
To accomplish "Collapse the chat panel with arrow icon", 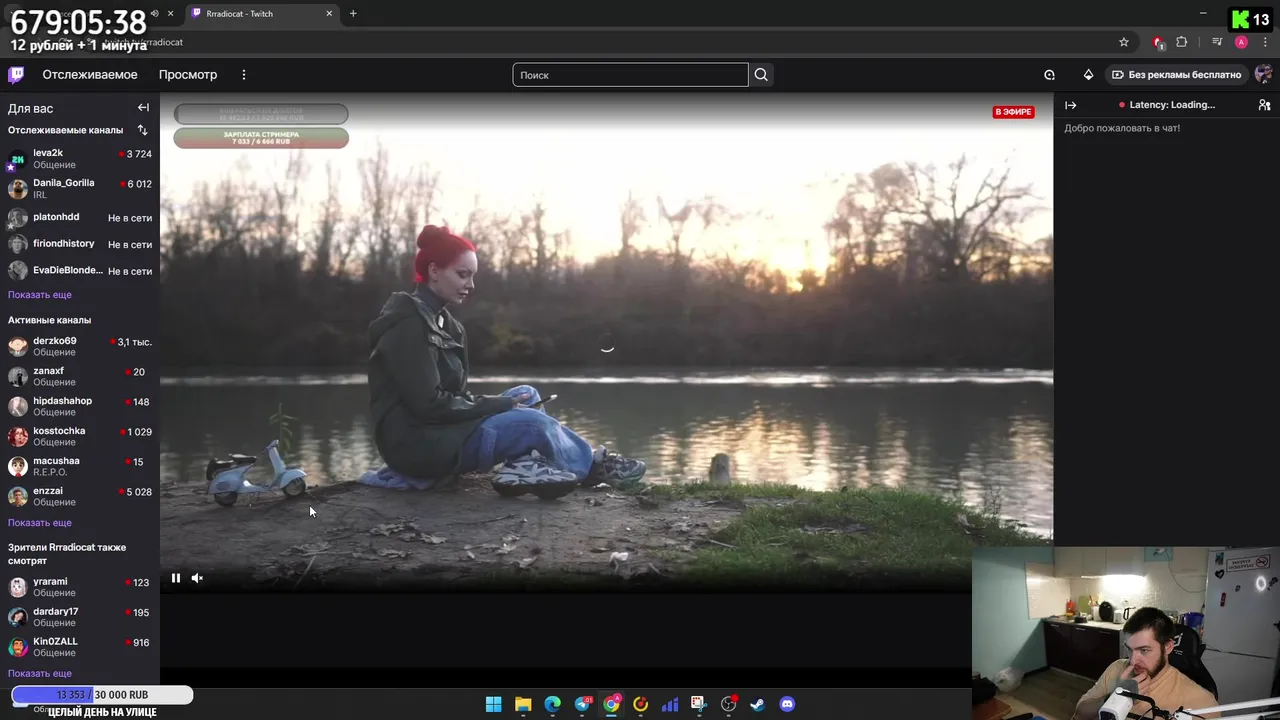I will tap(1071, 105).
